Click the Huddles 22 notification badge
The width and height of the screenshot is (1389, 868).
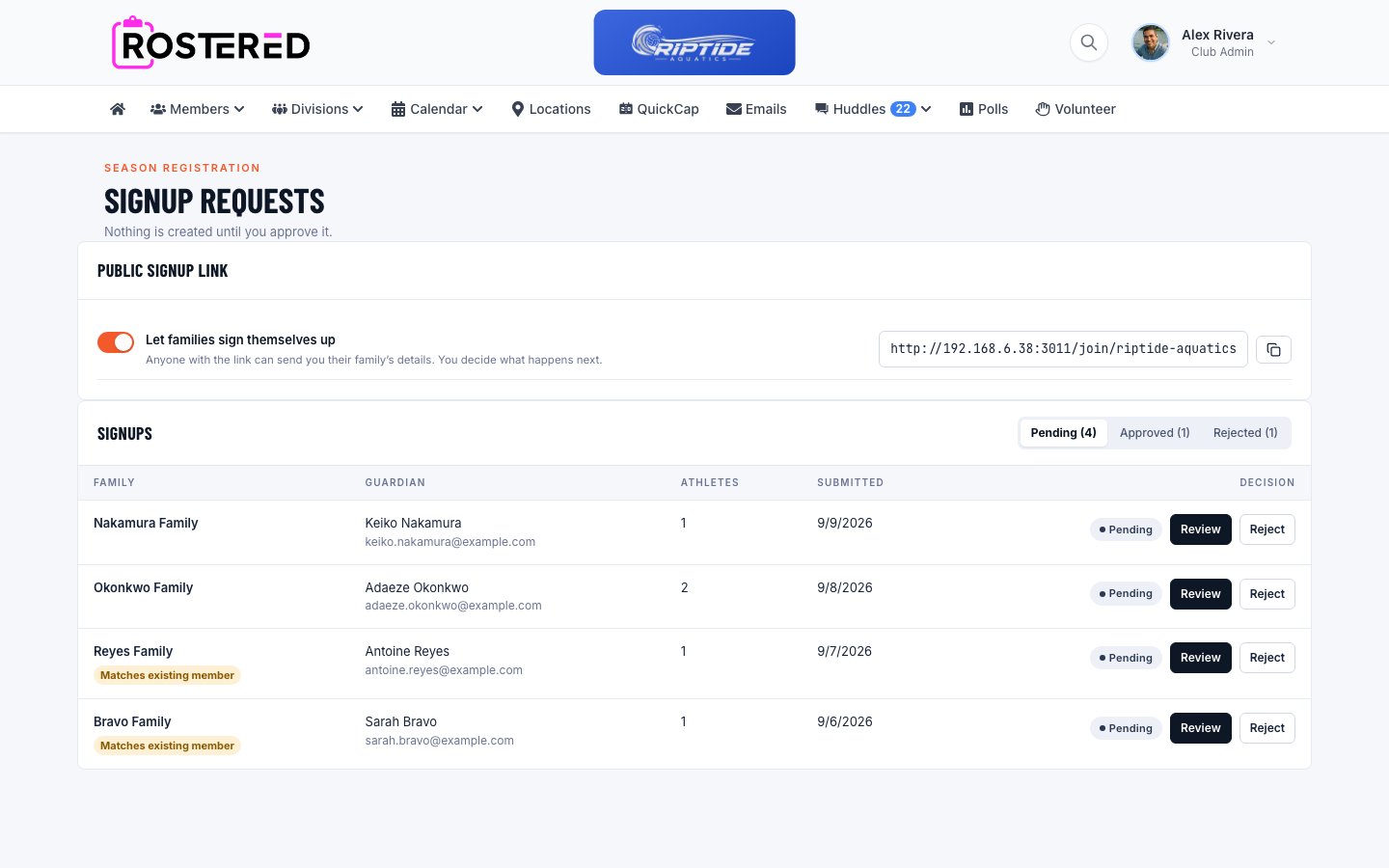(x=903, y=109)
